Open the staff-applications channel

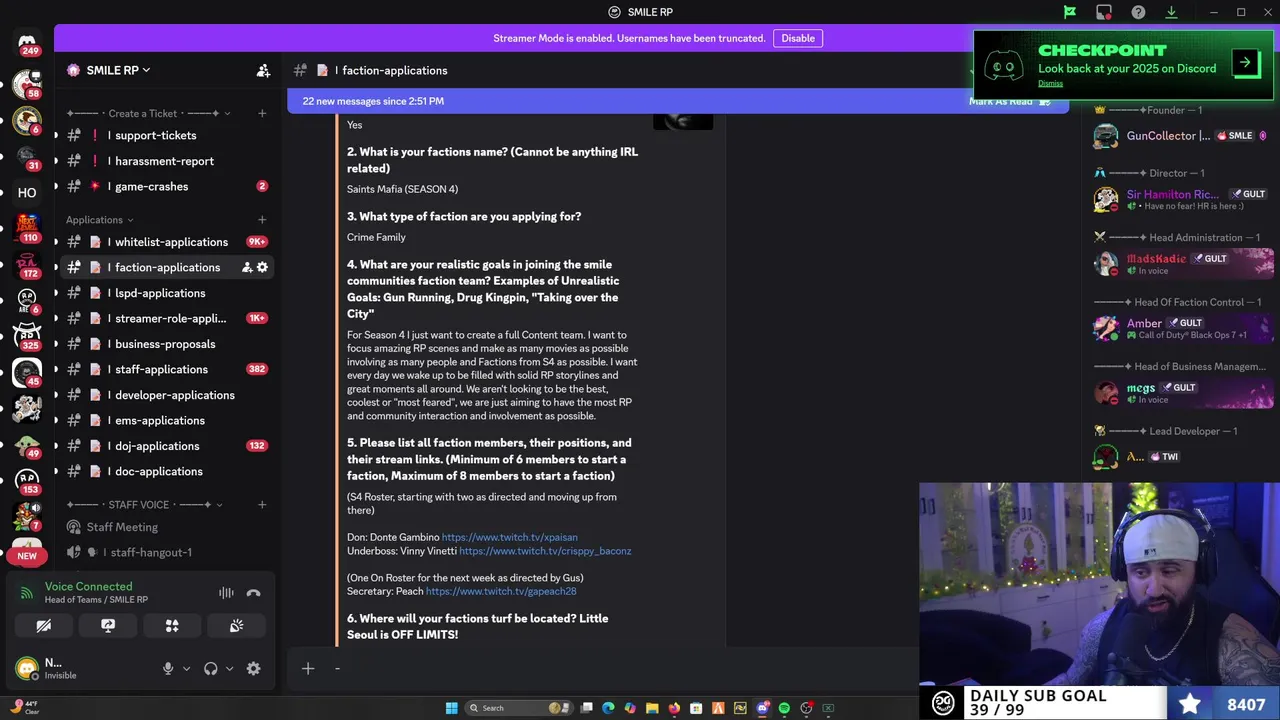pos(166,369)
